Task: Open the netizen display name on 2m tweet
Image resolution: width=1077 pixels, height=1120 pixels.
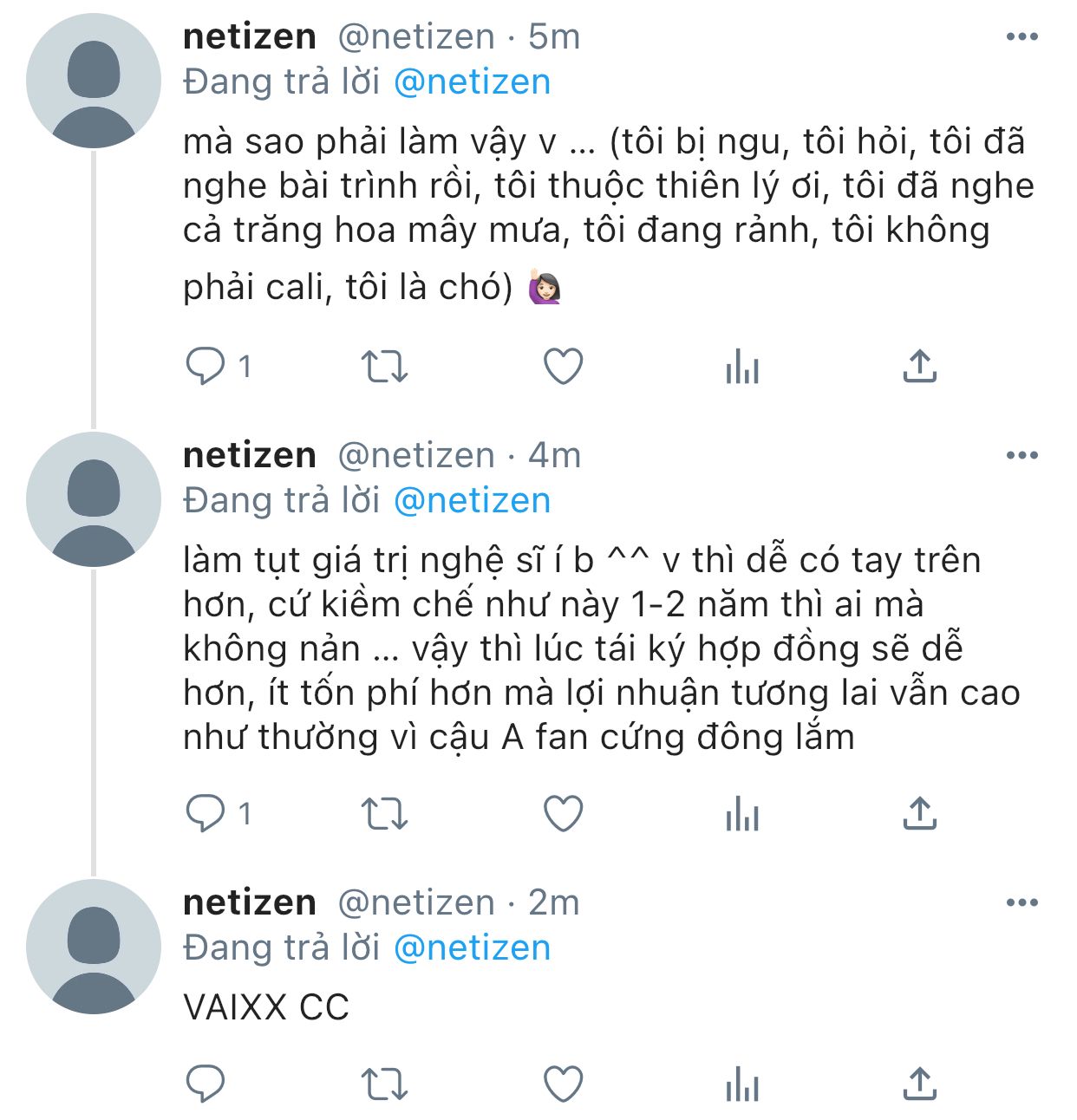Action: pyautogui.click(x=250, y=902)
